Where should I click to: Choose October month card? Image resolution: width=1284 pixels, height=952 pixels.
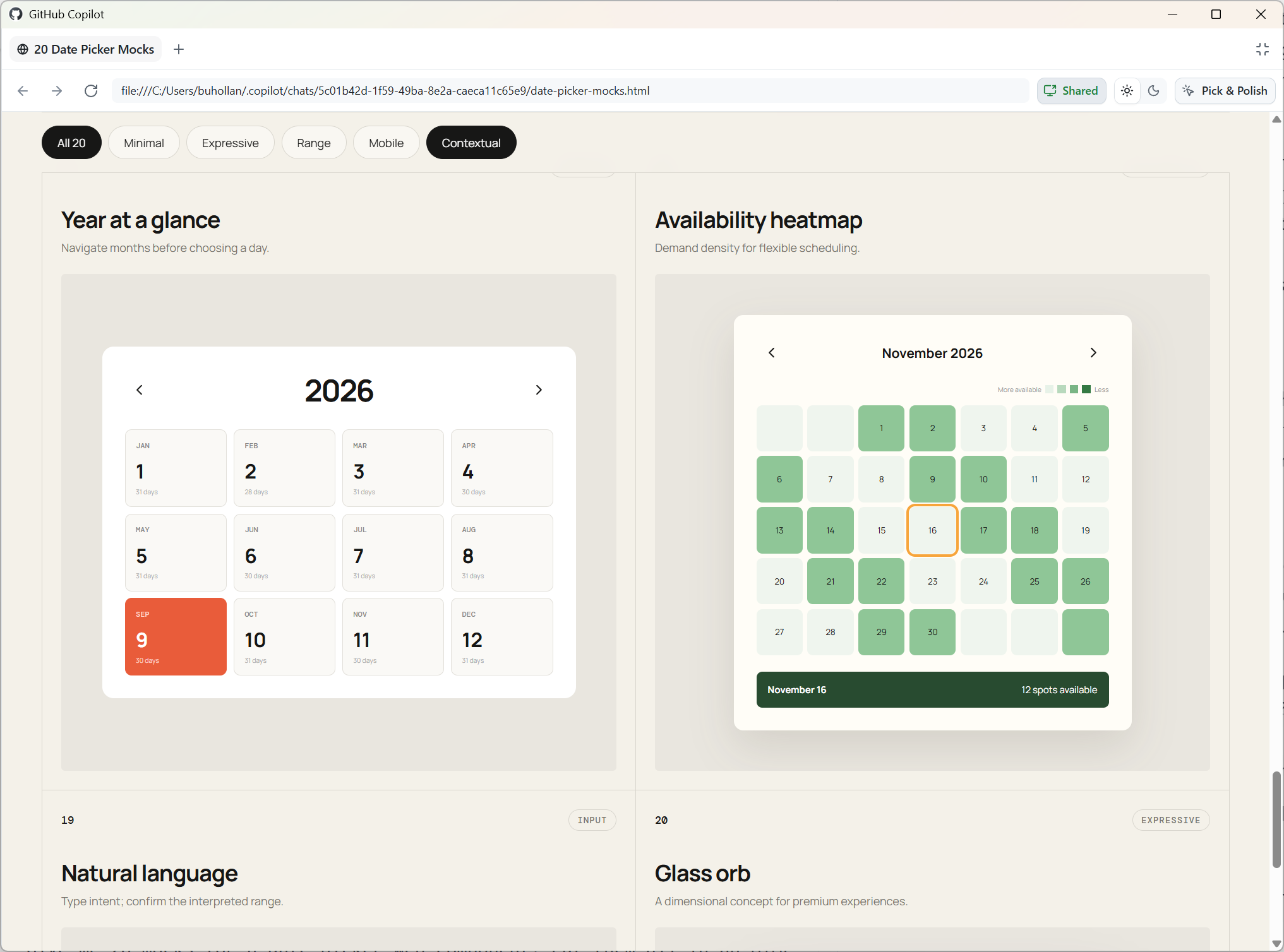(284, 636)
